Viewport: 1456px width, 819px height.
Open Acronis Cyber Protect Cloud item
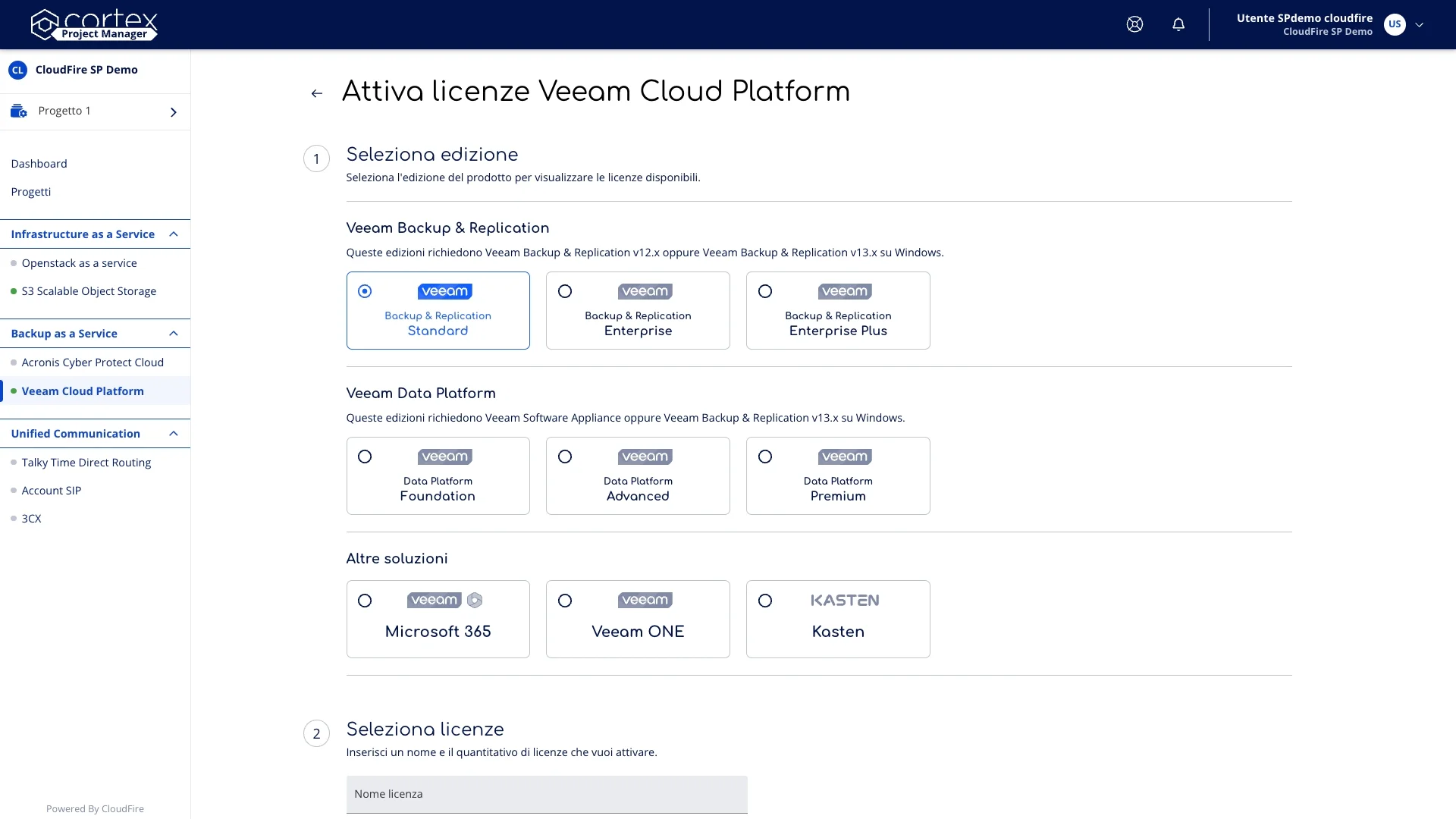93,362
